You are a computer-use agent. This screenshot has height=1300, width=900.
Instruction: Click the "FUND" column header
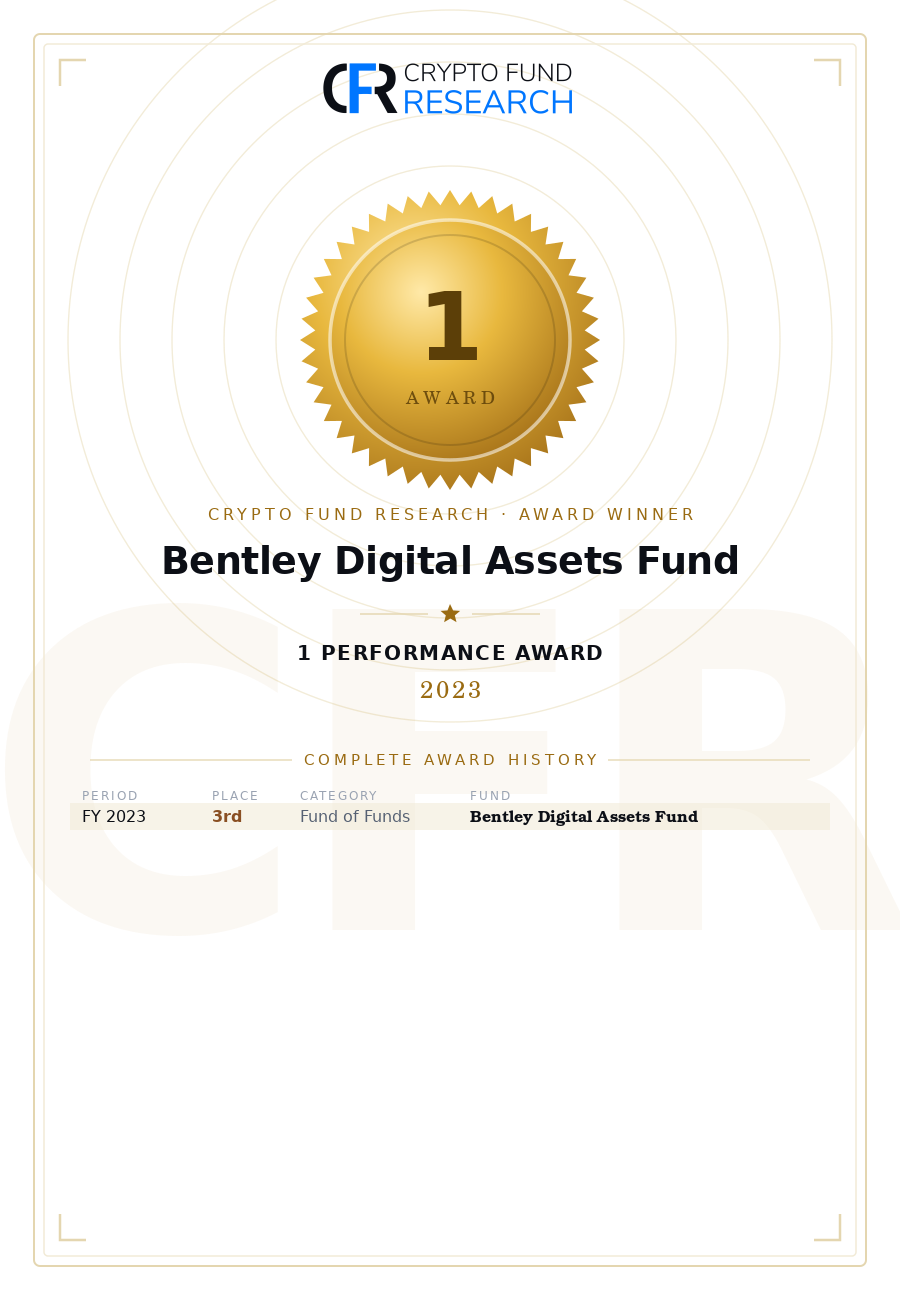(x=490, y=796)
